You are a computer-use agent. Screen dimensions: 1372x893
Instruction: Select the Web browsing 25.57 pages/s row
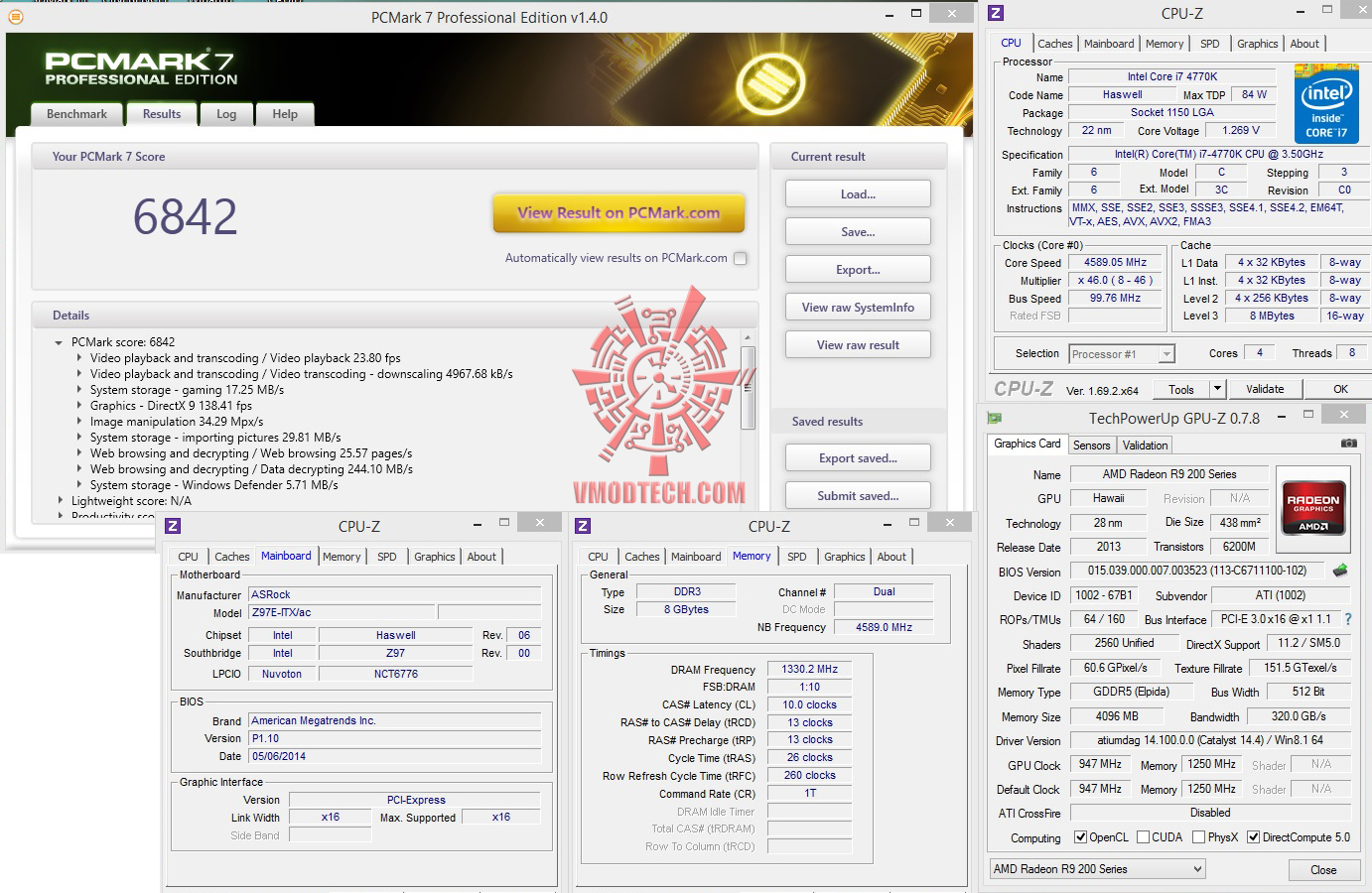(x=251, y=453)
